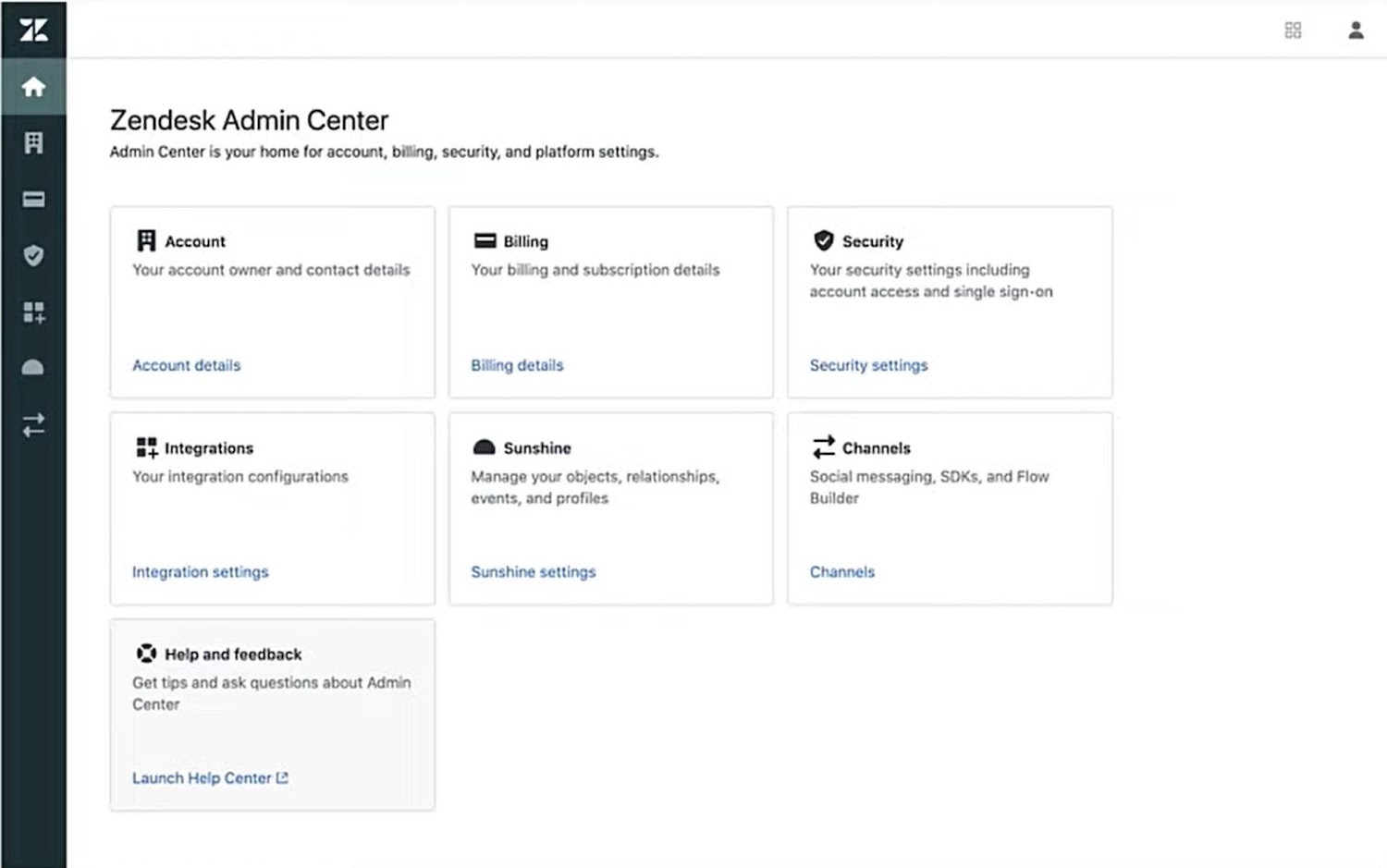Click squares icon on Integrations card
This screenshot has height=868, width=1387.
click(x=147, y=448)
